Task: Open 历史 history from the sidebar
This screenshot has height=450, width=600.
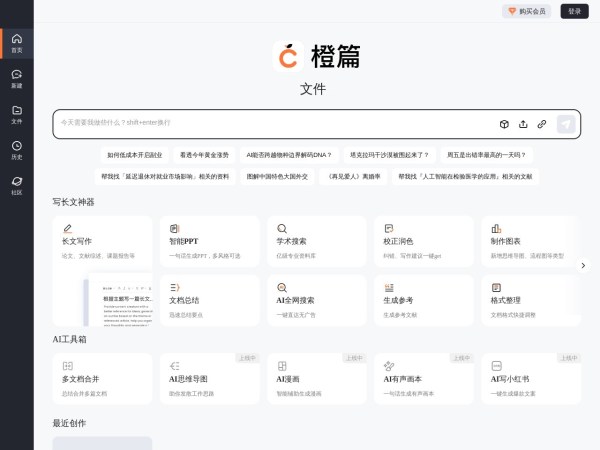Action: [16, 150]
